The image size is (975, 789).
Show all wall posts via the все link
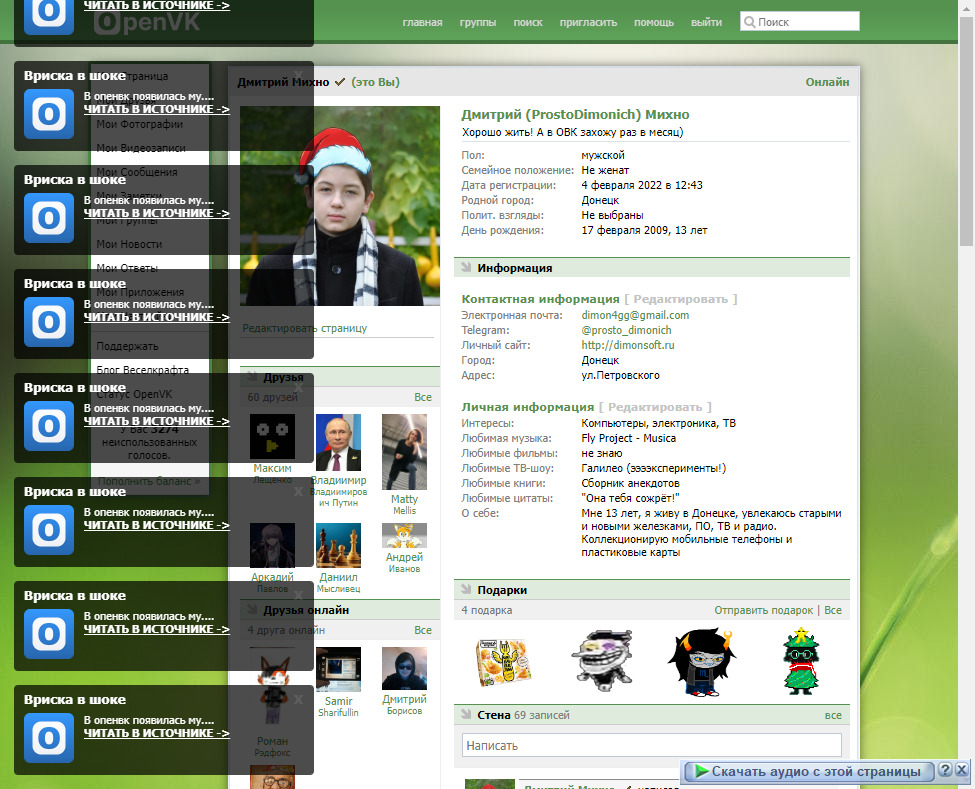click(x=833, y=715)
